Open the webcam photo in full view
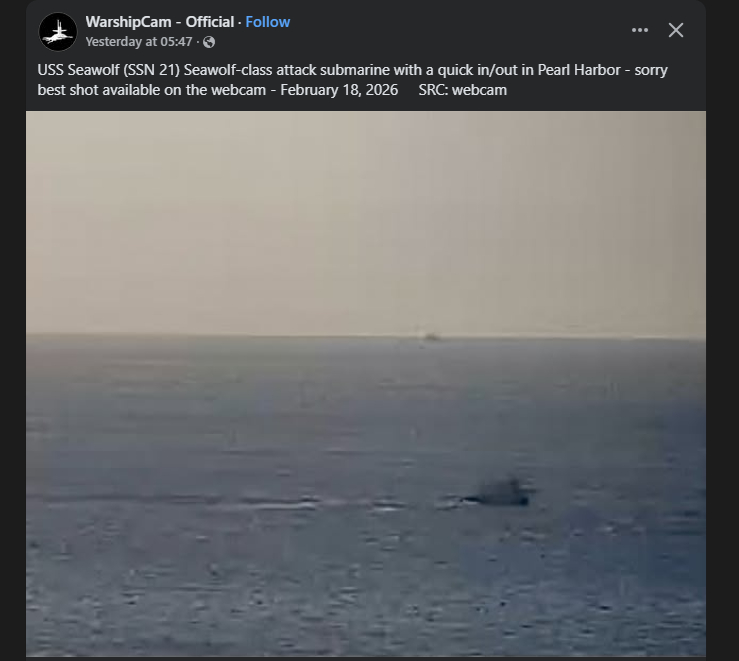Screen dimensions: 739x661 point(366,384)
